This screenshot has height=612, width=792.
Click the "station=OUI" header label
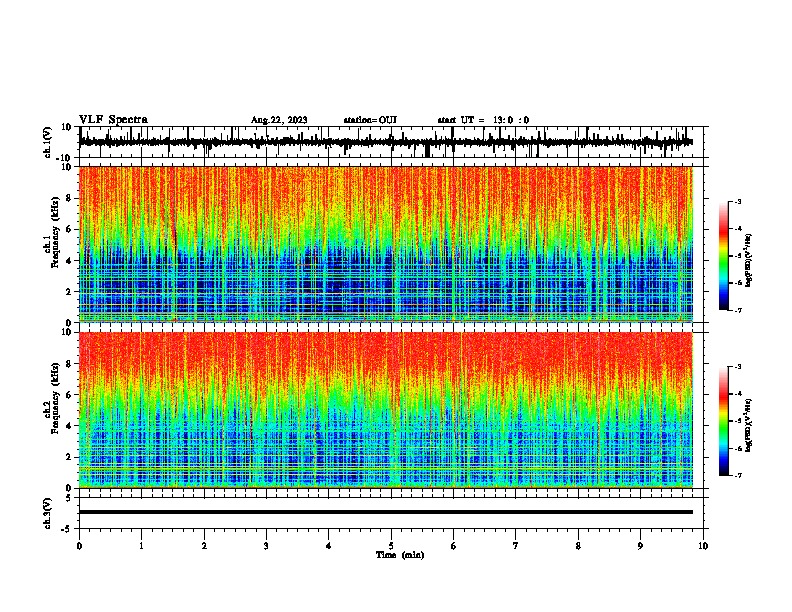click(x=370, y=120)
